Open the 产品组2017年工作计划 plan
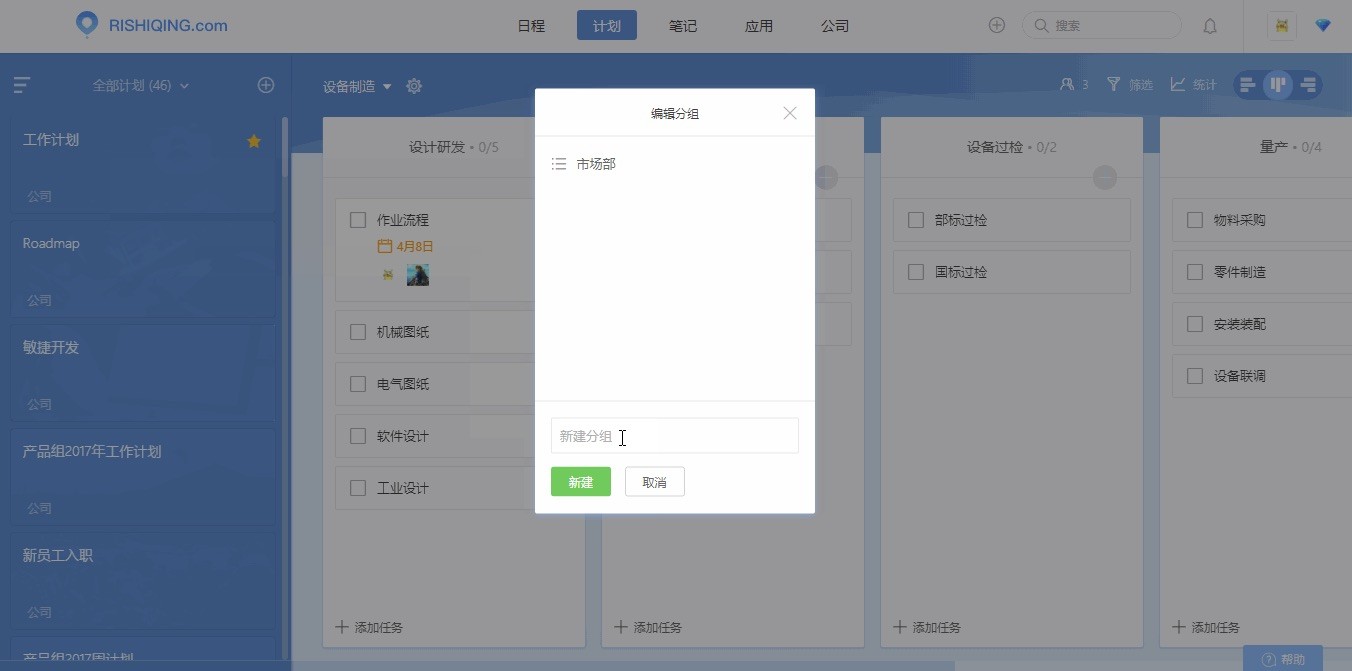 (144, 478)
